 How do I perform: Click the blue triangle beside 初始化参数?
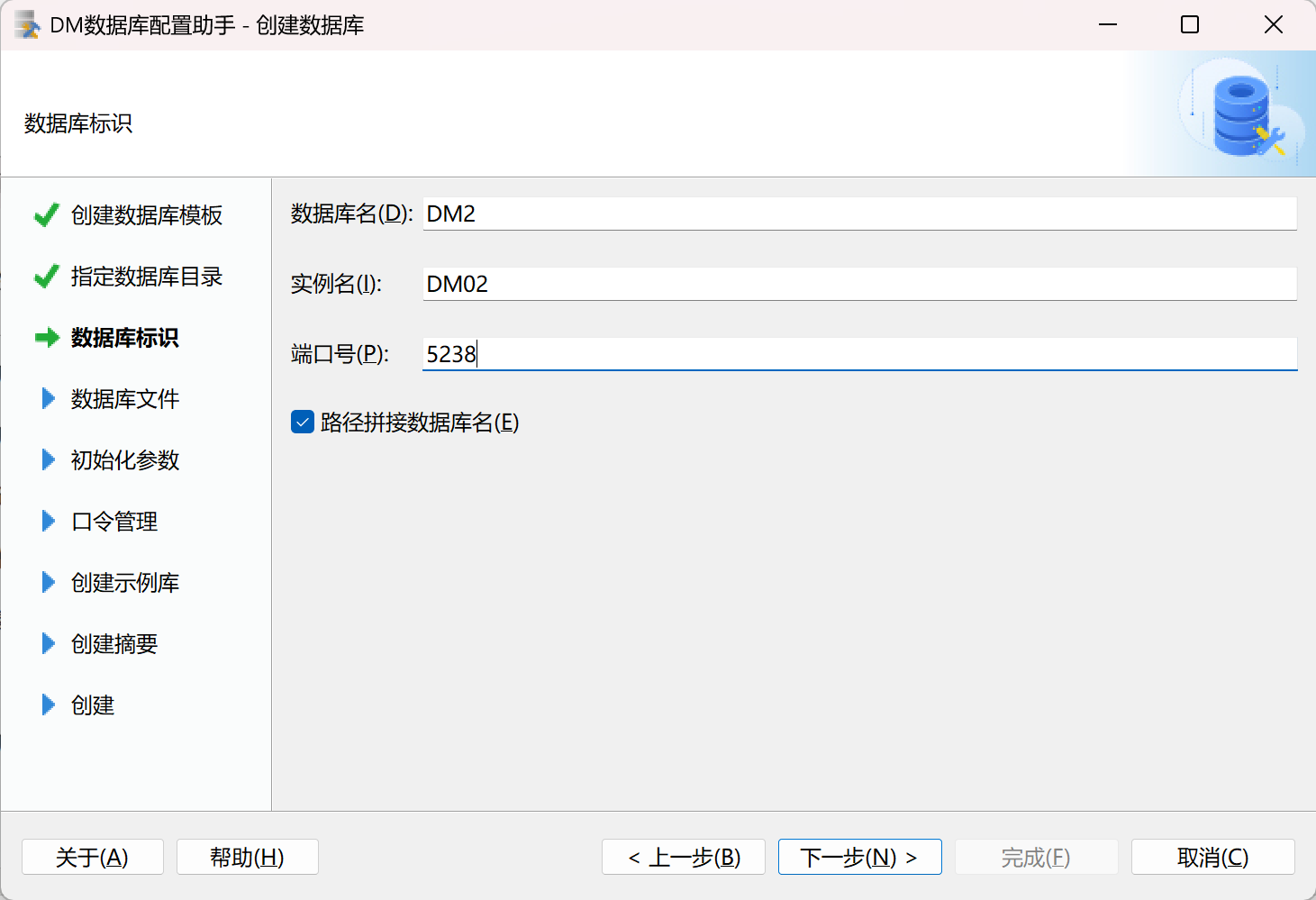click(49, 459)
